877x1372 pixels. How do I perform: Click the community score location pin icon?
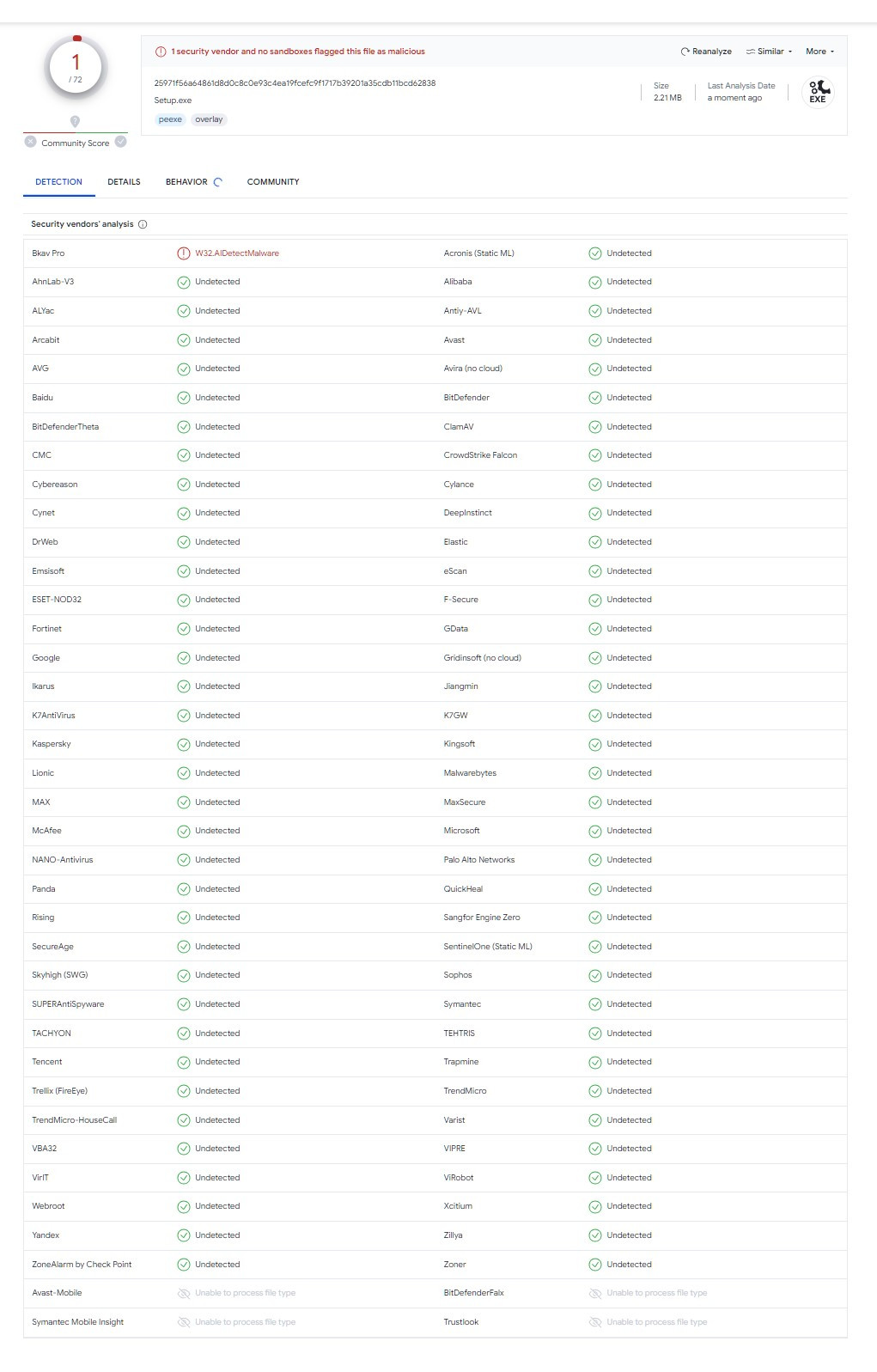(75, 121)
